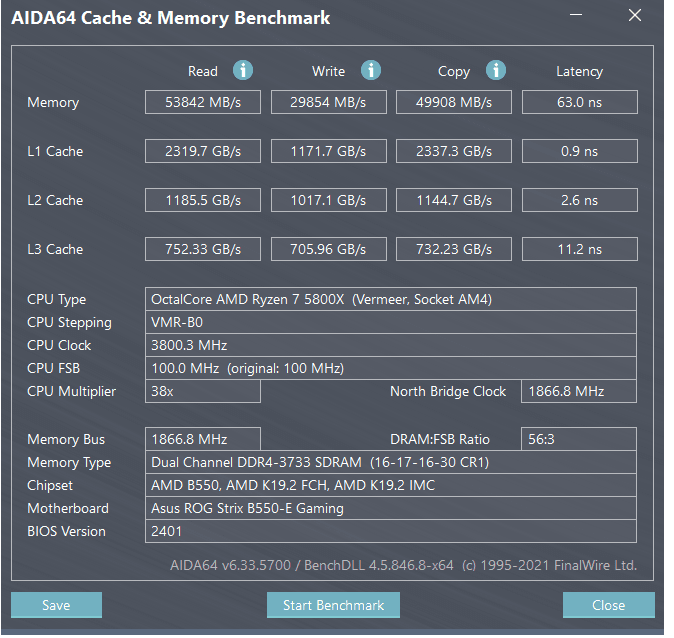Image resolution: width=674 pixels, height=638 pixels.
Task: Click the Read column header
Action: (x=203, y=71)
